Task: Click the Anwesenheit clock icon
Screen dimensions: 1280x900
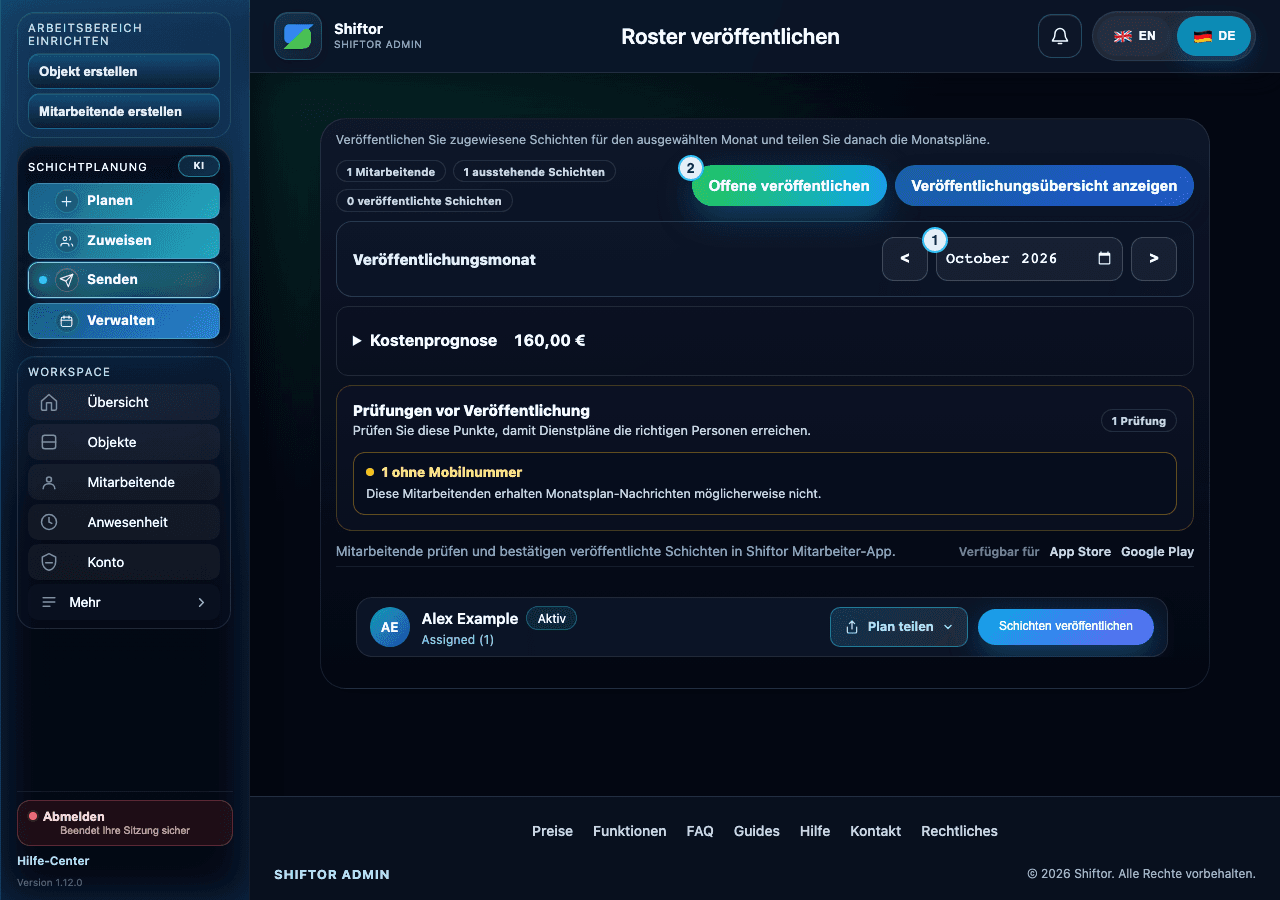Action: (49, 522)
